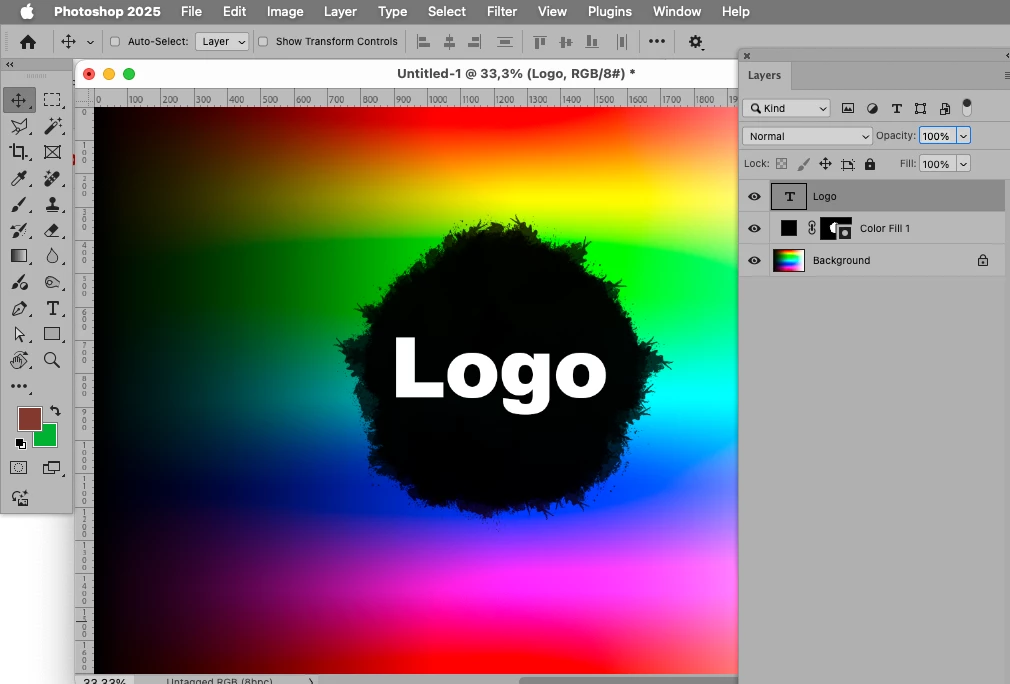Filter layers by type layers icon
Viewport: 1010px width, 684px height.
click(896, 108)
